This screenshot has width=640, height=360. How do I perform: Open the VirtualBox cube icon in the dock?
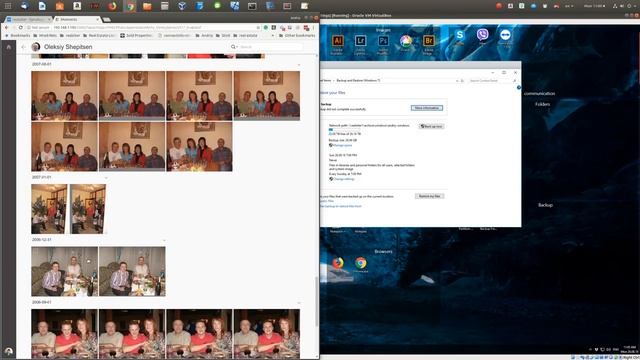[182, 6]
